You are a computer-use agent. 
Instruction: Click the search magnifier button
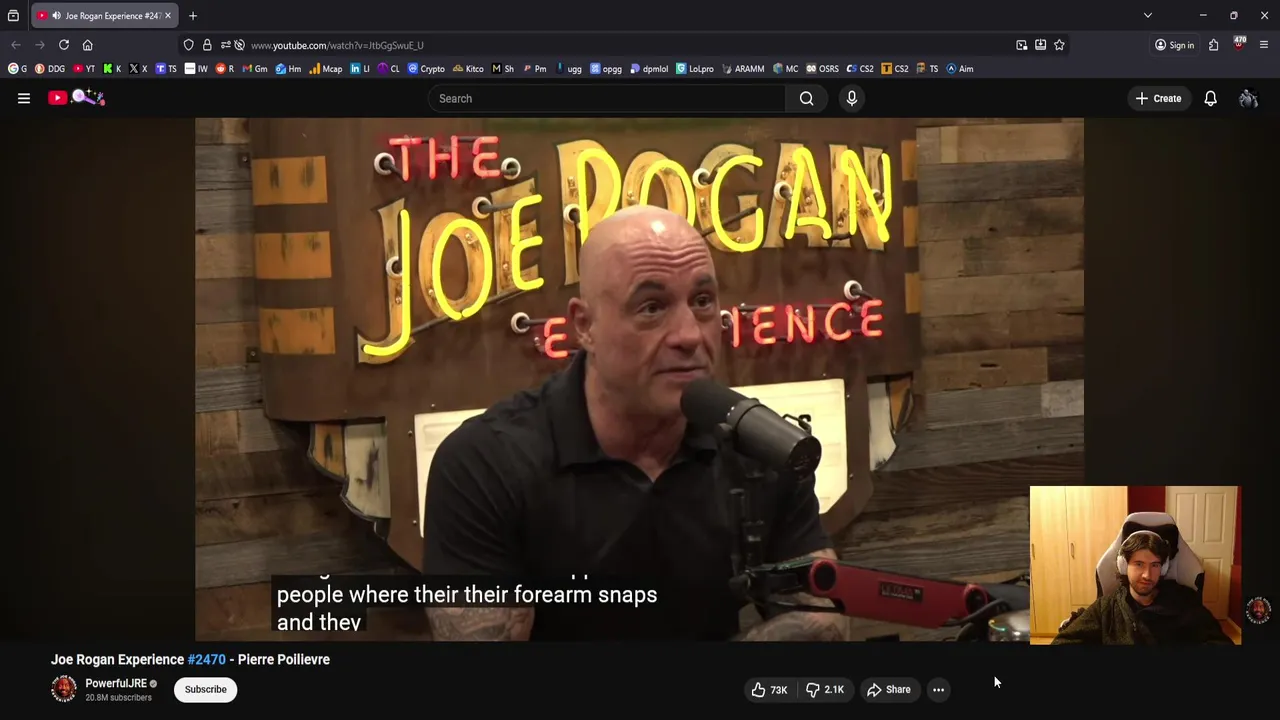click(x=806, y=98)
